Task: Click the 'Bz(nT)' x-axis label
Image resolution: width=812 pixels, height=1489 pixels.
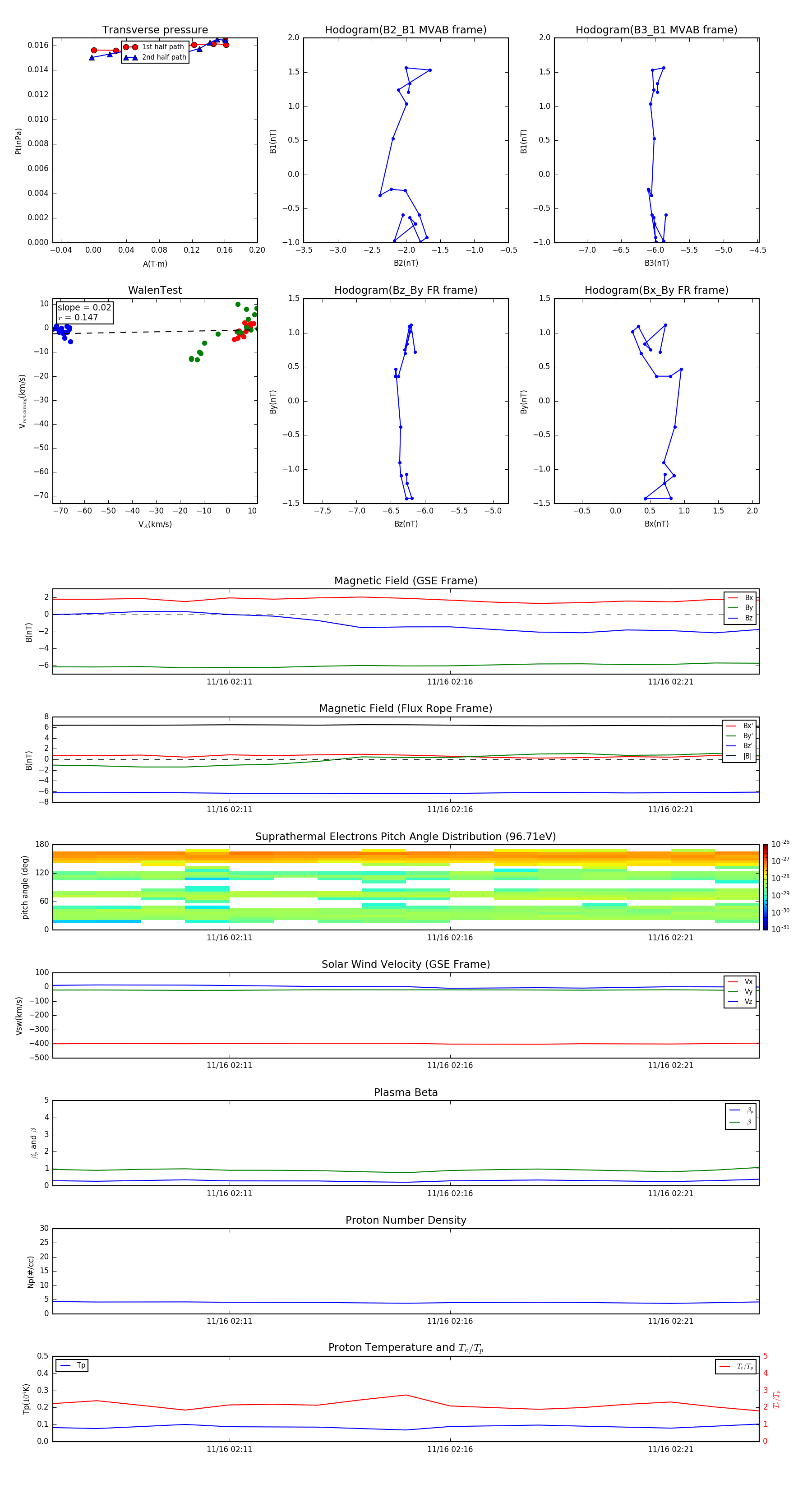Action: [x=406, y=524]
